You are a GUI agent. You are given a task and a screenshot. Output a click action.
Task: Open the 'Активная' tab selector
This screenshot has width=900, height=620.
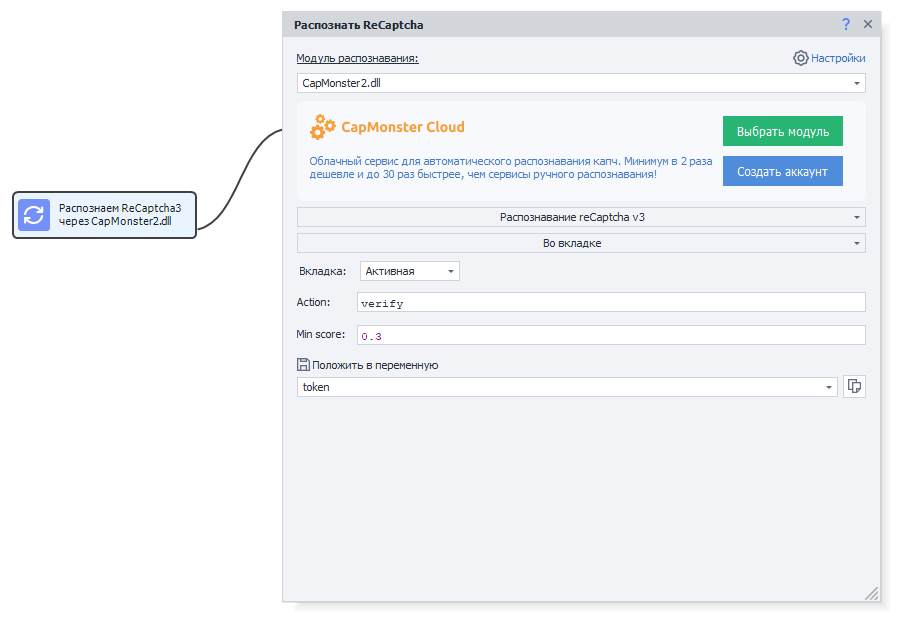point(409,271)
